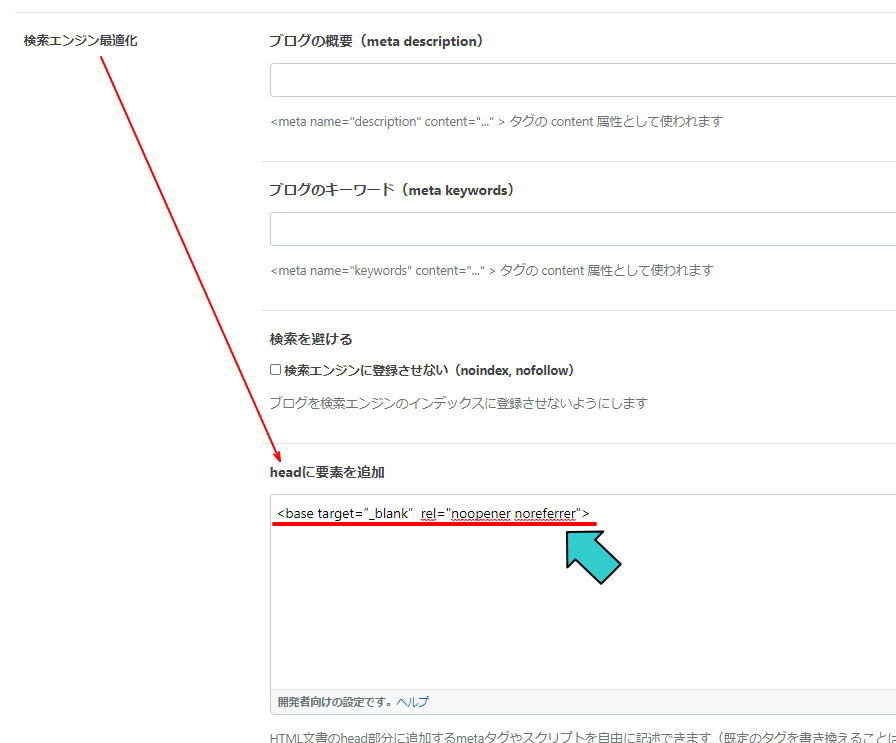Click the meta name="keywords" hint text
Screen dimensions: 896x743
coord(492,270)
